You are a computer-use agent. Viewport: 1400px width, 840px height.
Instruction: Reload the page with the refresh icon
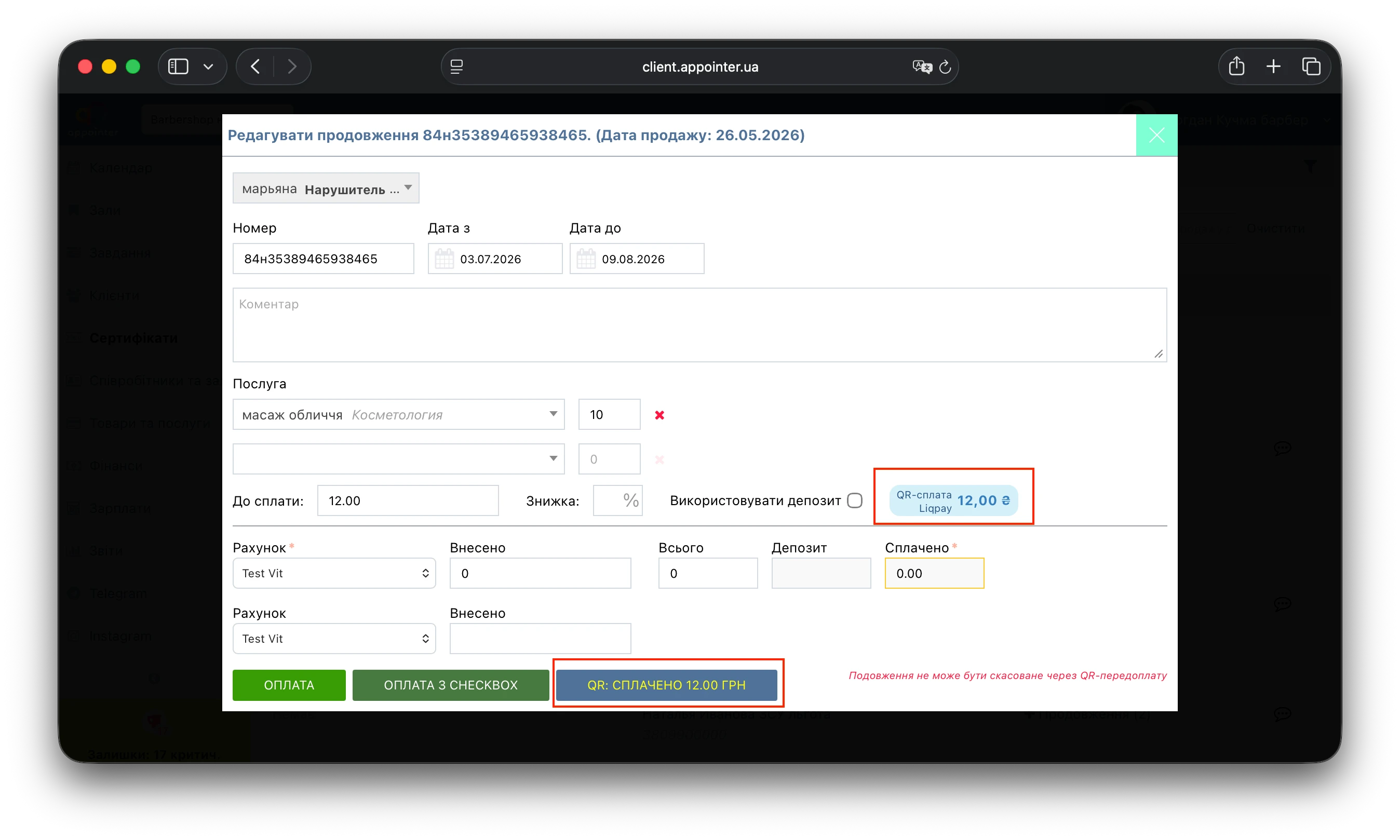click(945, 67)
